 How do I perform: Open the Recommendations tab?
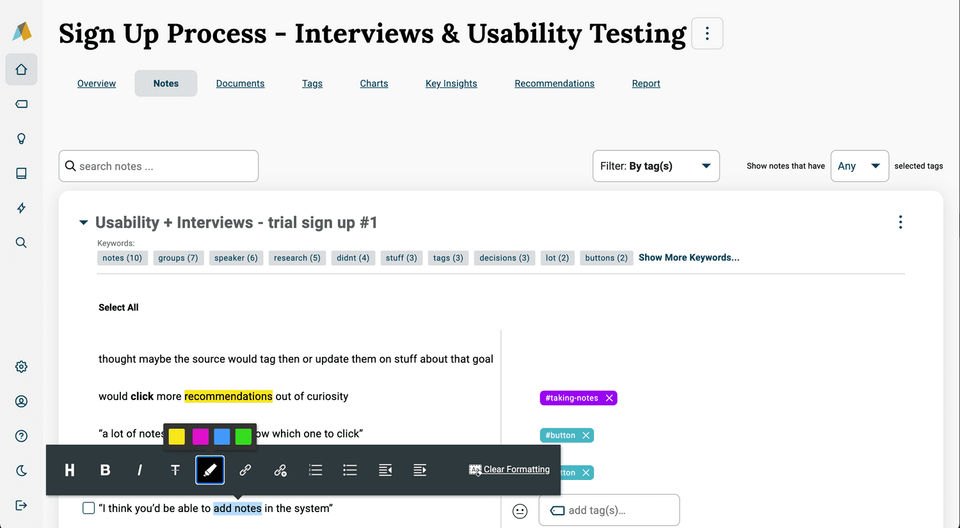click(554, 84)
